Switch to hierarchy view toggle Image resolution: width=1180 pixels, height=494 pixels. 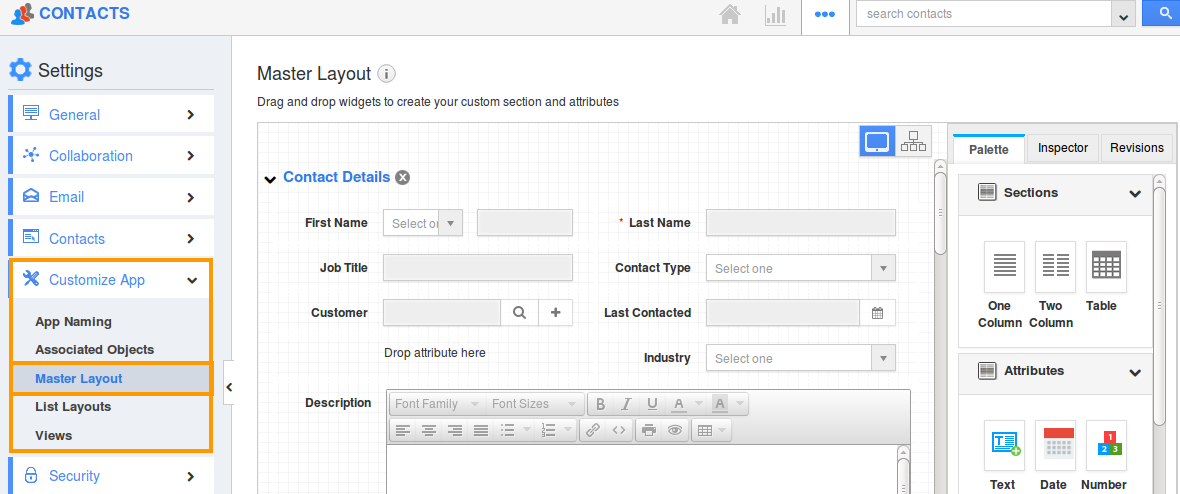913,142
